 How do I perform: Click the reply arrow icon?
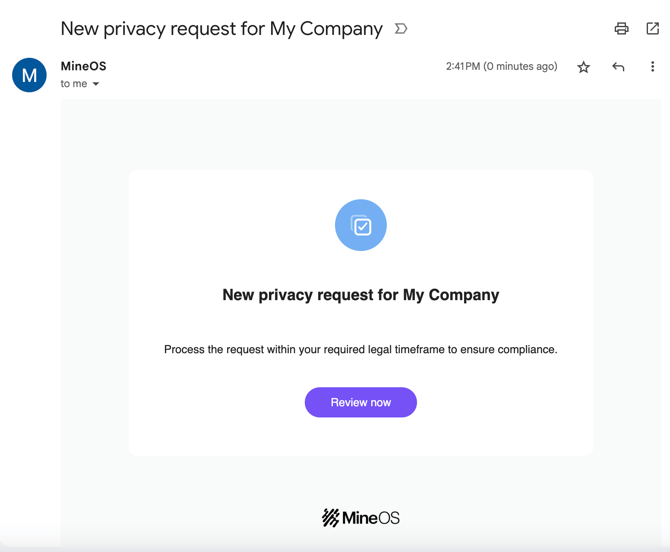pyautogui.click(x=618, y=67)
